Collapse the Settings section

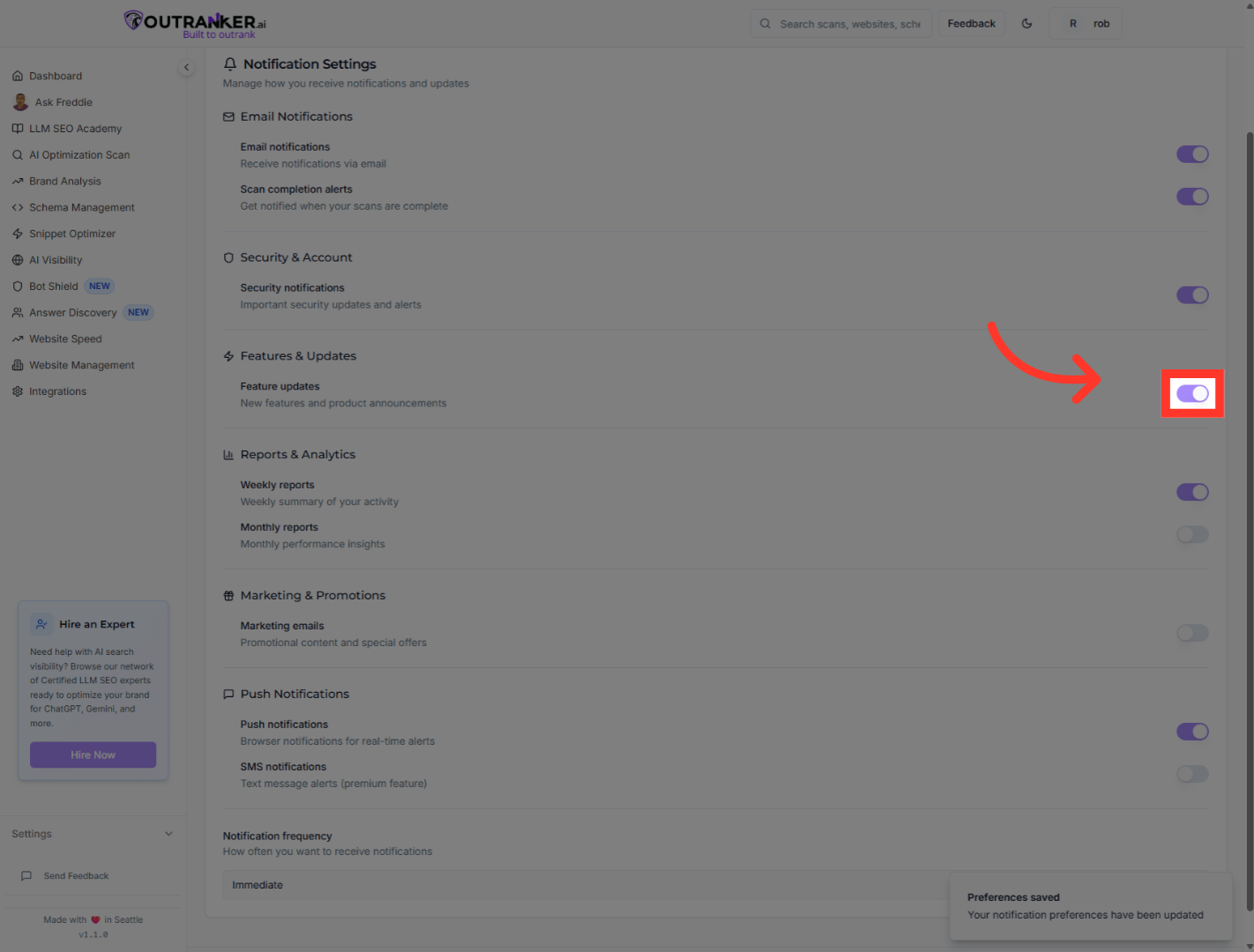click(x=168, y=833)
